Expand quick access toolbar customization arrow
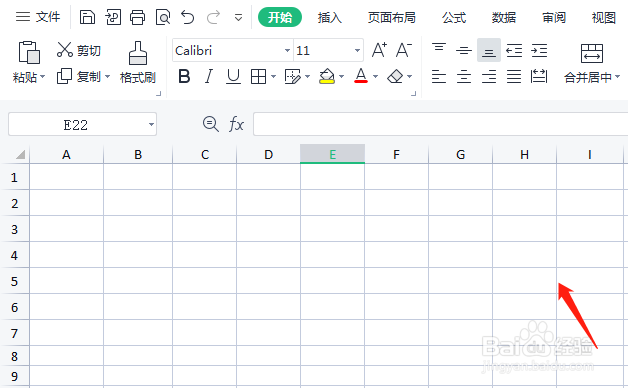Image resolution: width=628 pixels, height=388 pixels. (x=238, y=18)
